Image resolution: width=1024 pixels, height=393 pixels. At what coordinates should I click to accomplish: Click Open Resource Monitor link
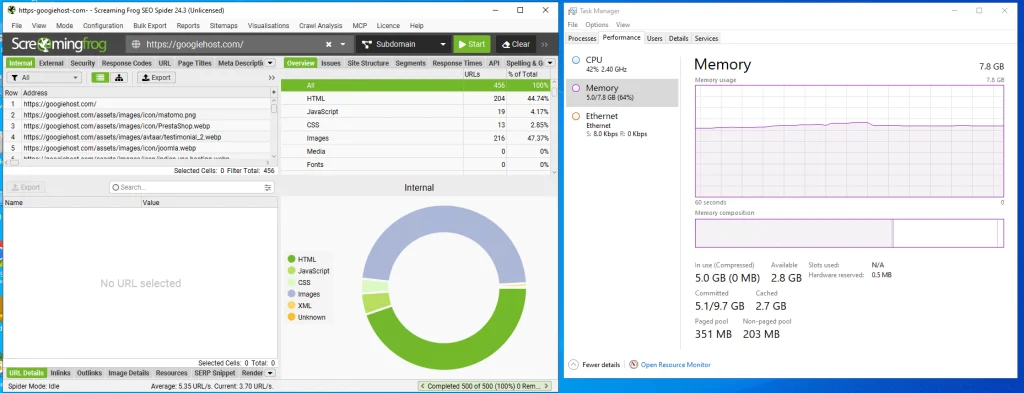675,365
